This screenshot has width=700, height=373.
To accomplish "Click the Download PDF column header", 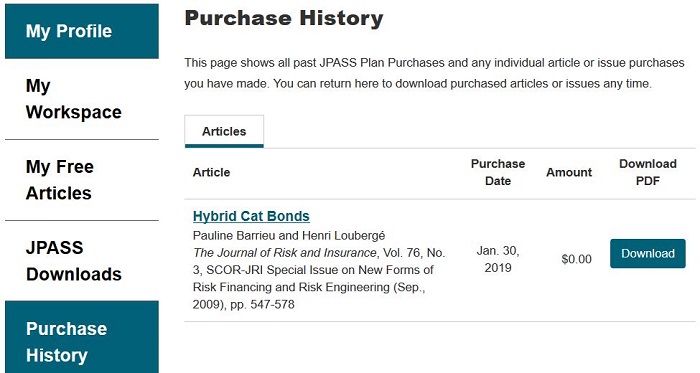I will pyautogui.click(x=648, y=172).
